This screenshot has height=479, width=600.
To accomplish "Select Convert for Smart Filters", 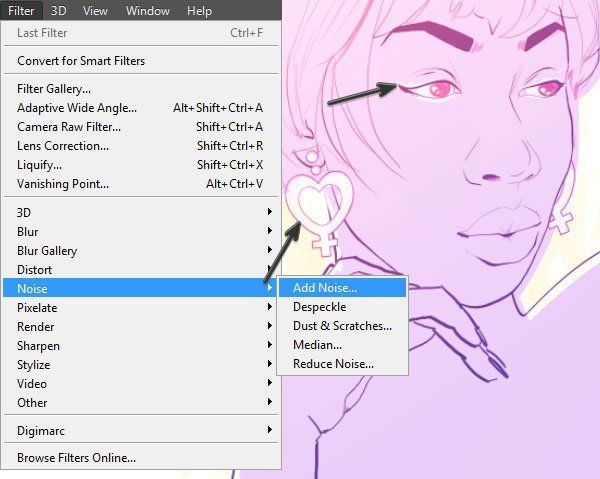I will pyautogui.click(x=140, y=61).
